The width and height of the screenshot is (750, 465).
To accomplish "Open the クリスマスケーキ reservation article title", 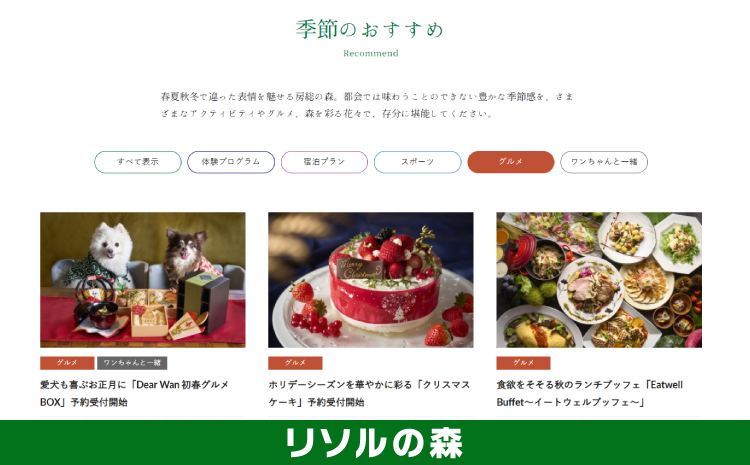I will [x=370, y=393].
